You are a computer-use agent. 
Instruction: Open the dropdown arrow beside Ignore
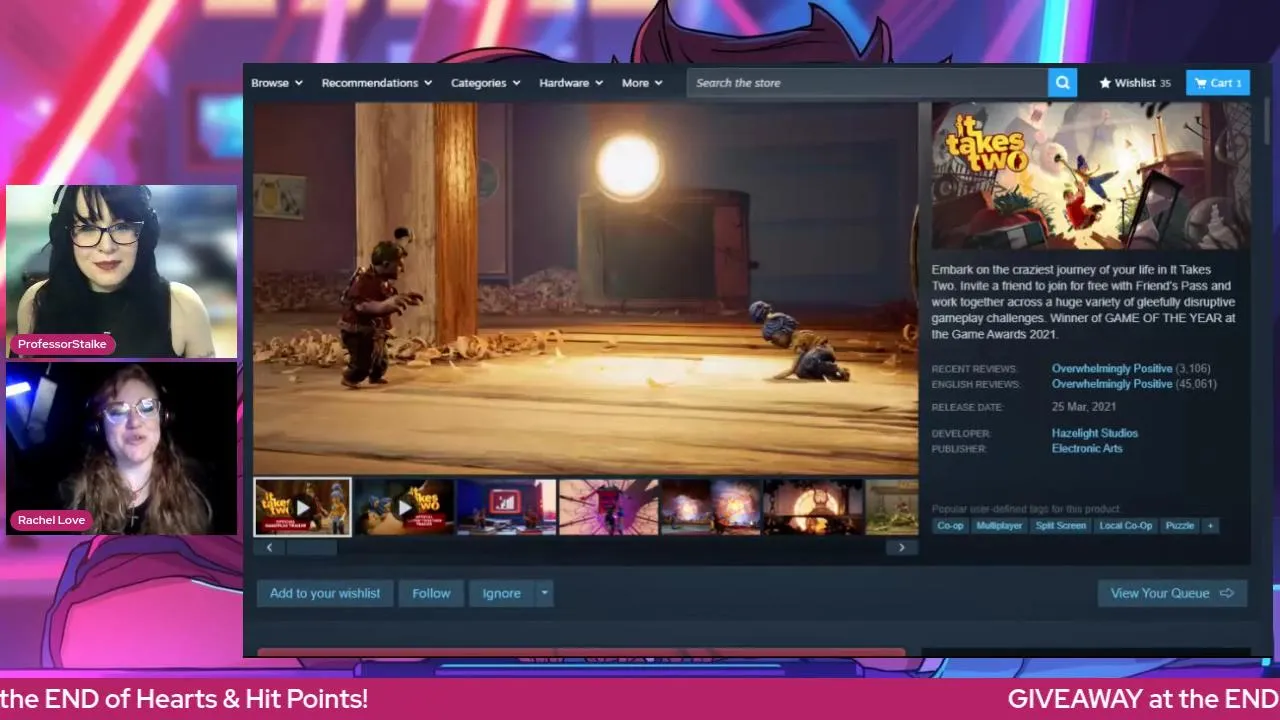tap(545, 593)
